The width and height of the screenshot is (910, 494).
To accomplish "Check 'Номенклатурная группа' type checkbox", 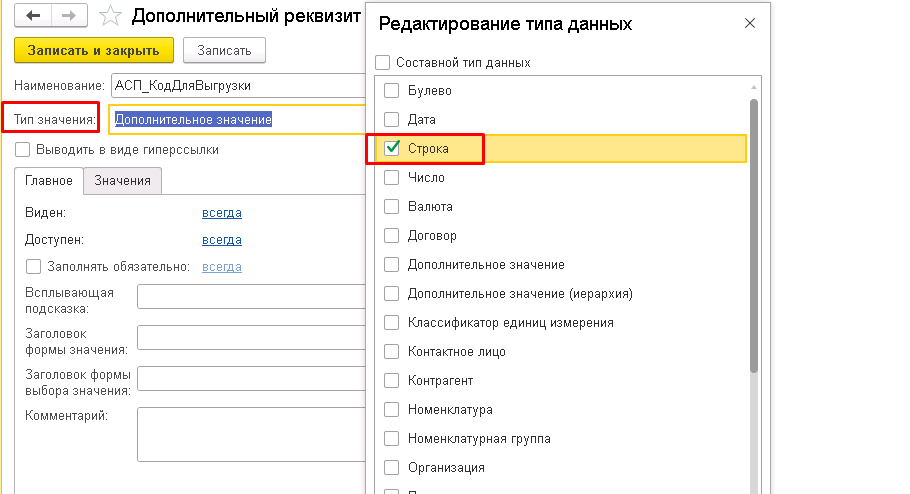I will click(x=392, y=439).
